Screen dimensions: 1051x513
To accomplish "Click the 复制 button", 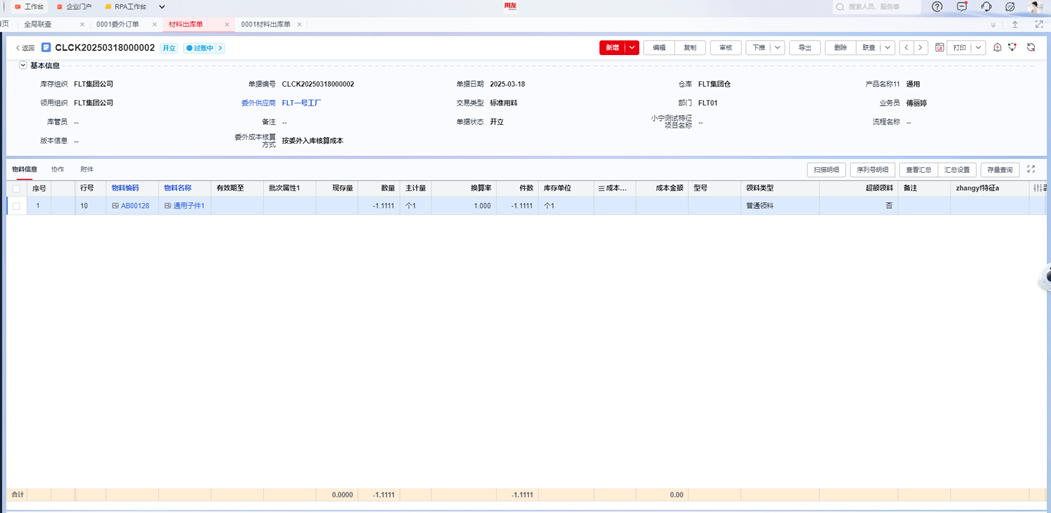I will tap(690, 48).
